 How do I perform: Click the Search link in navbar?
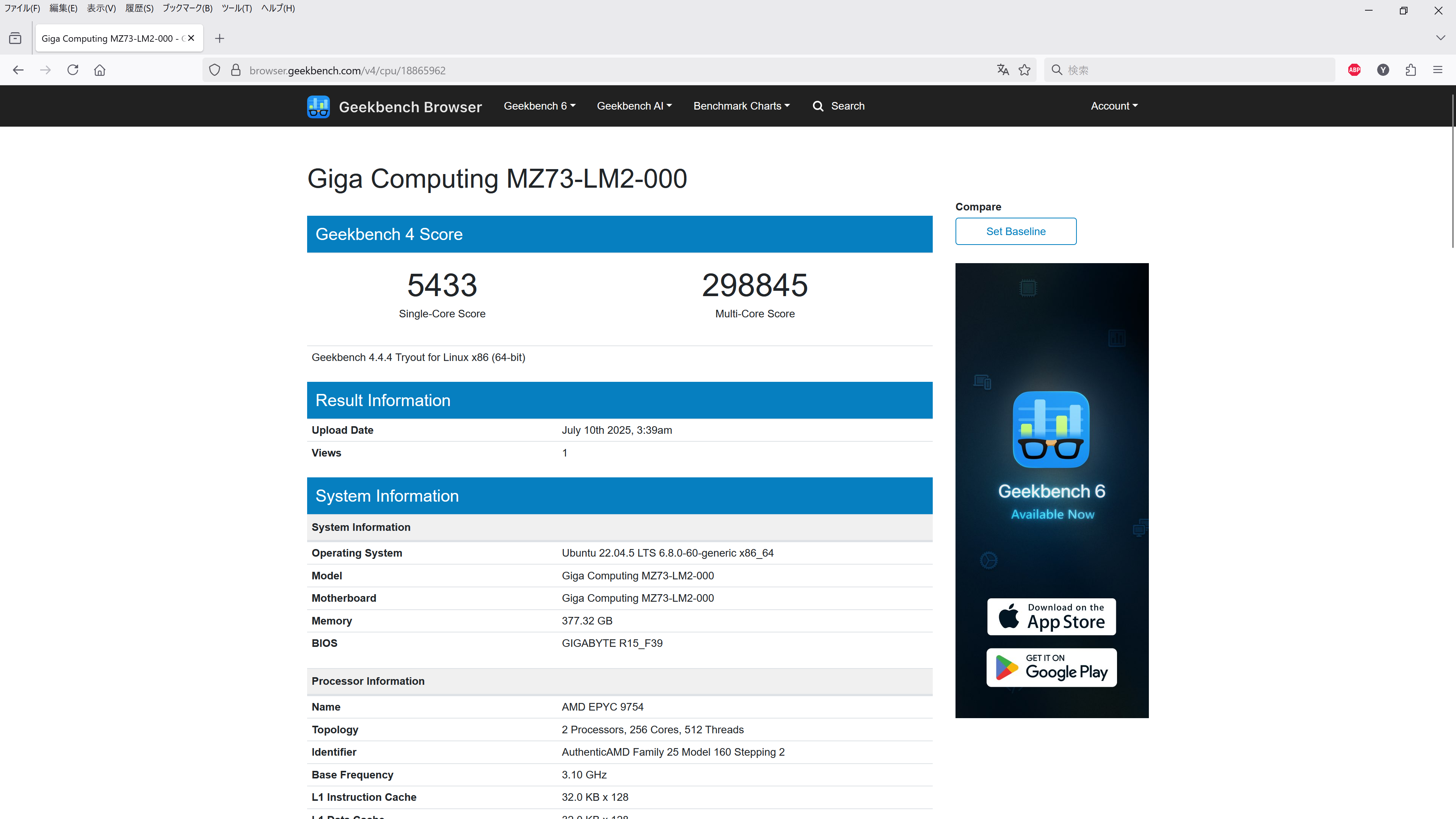click(839, 106)
